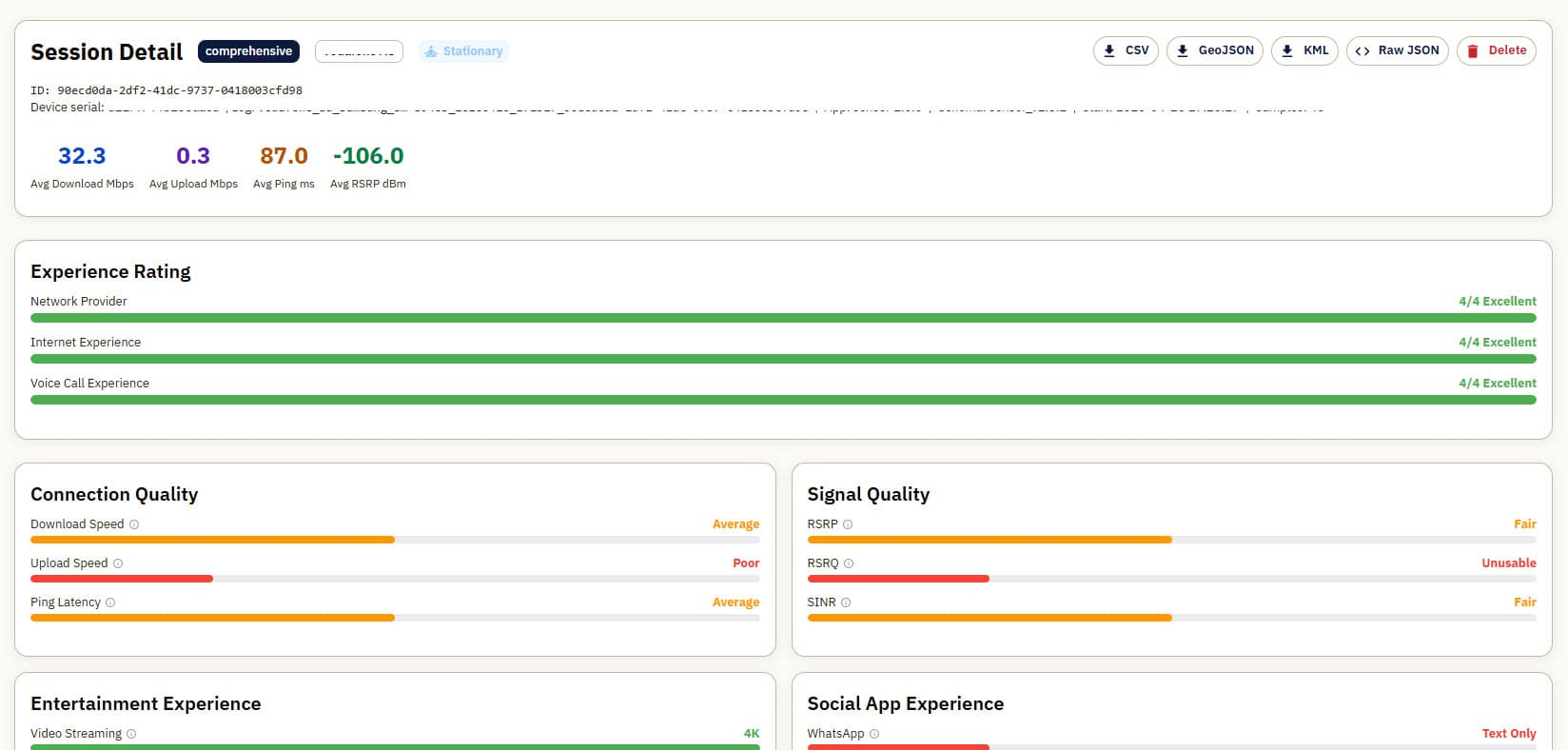
Task: Click the RSRQ signal bar
Action: pos(1172,579)
